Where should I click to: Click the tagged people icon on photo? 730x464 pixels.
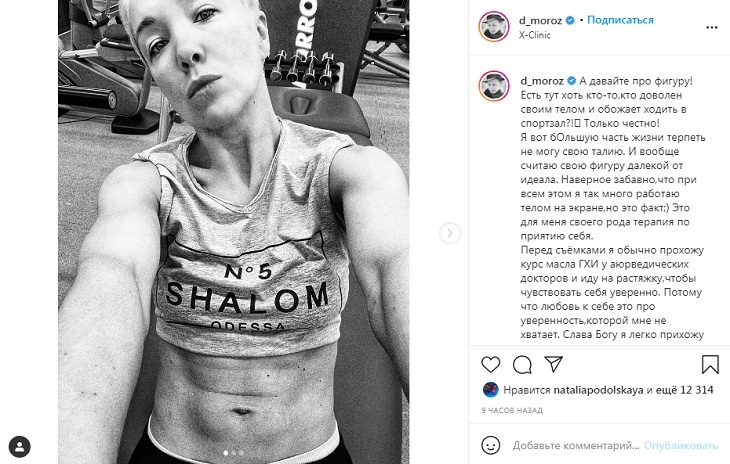[20, 447]
